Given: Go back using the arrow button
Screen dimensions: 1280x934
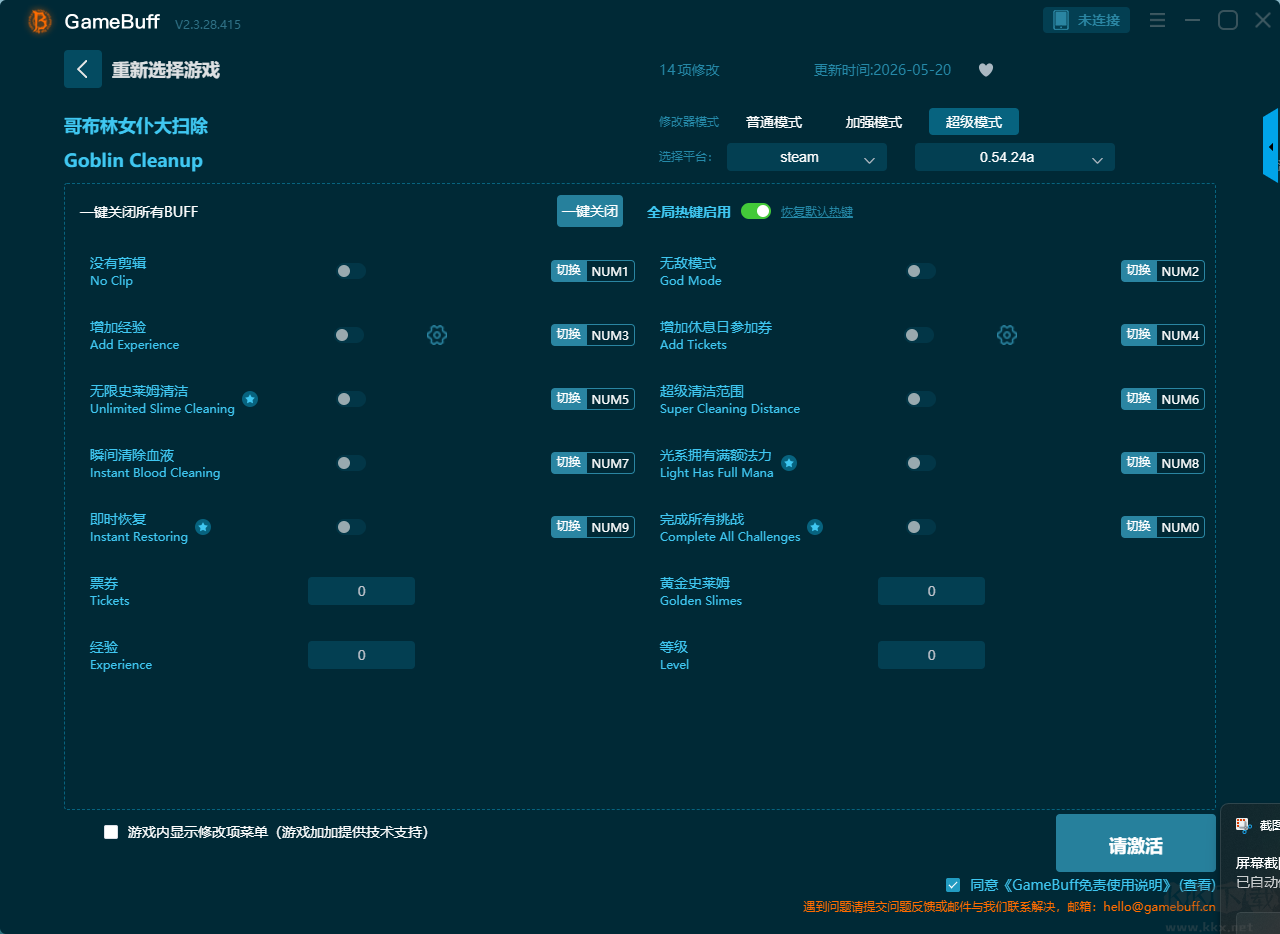Looking at the screenshot, I should click(83, 69).
